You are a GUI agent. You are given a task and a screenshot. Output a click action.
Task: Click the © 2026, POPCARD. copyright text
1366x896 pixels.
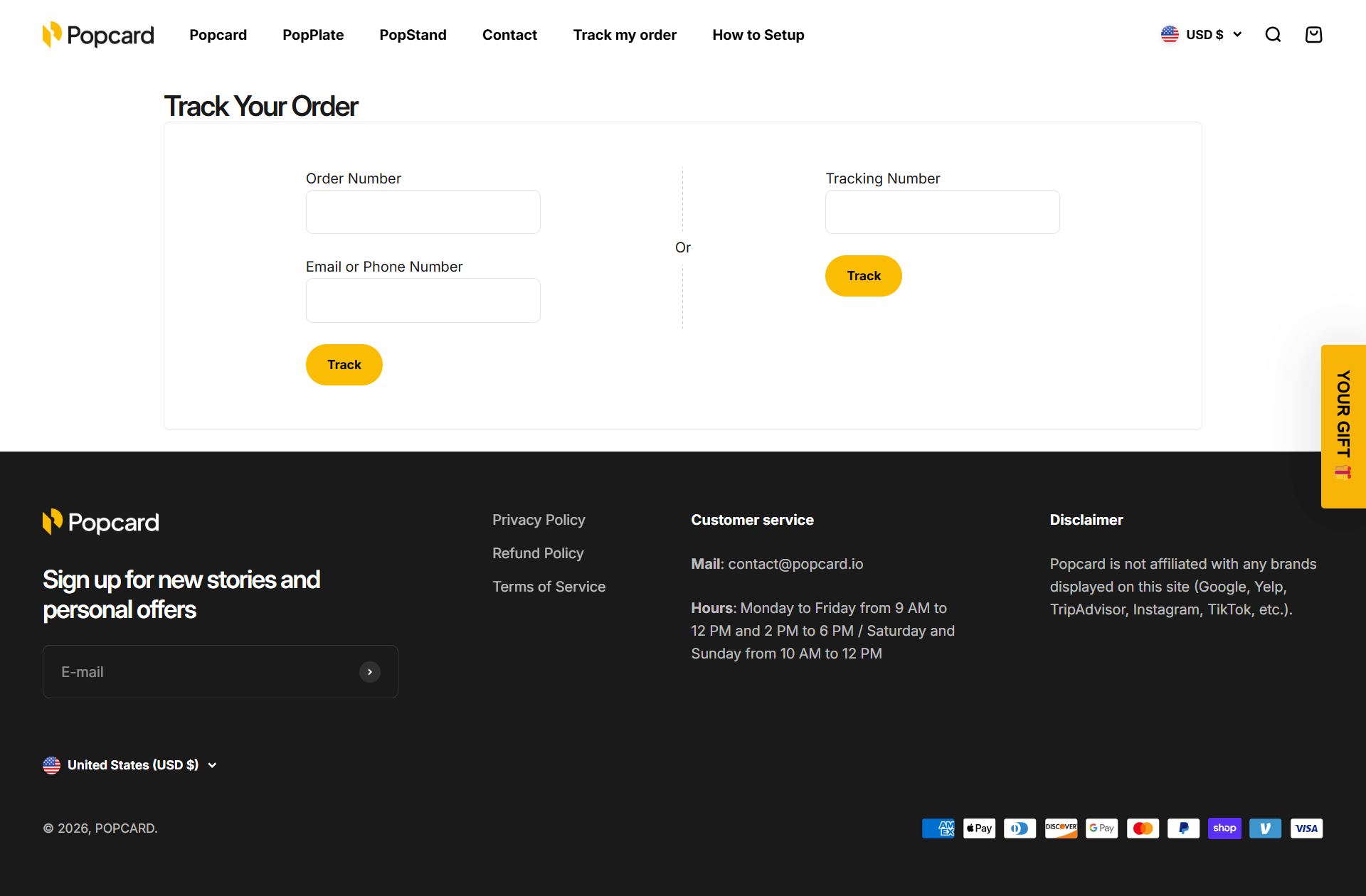pyautogui.click(x=100, y=828)
